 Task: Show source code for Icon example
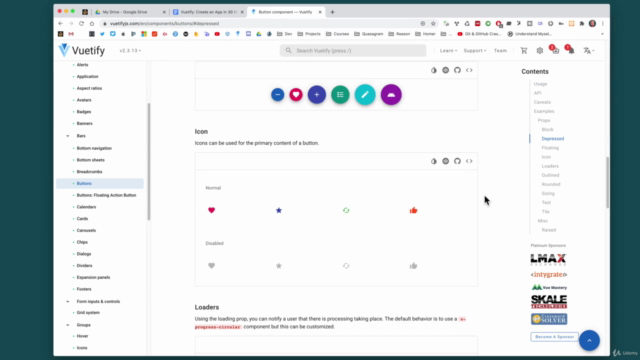tap(469, 161)
